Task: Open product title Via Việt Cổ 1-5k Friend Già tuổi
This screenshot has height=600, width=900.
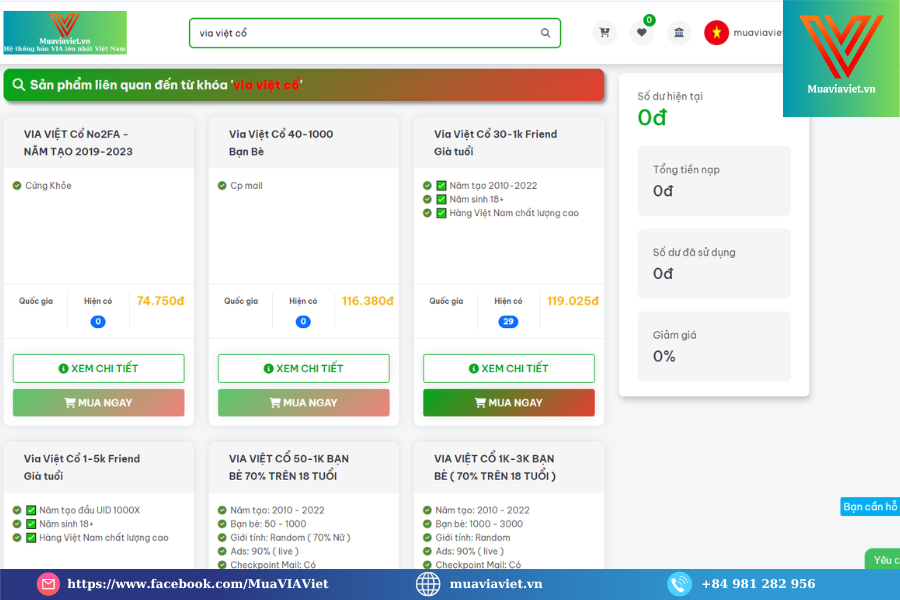Action: pos(82,467)
